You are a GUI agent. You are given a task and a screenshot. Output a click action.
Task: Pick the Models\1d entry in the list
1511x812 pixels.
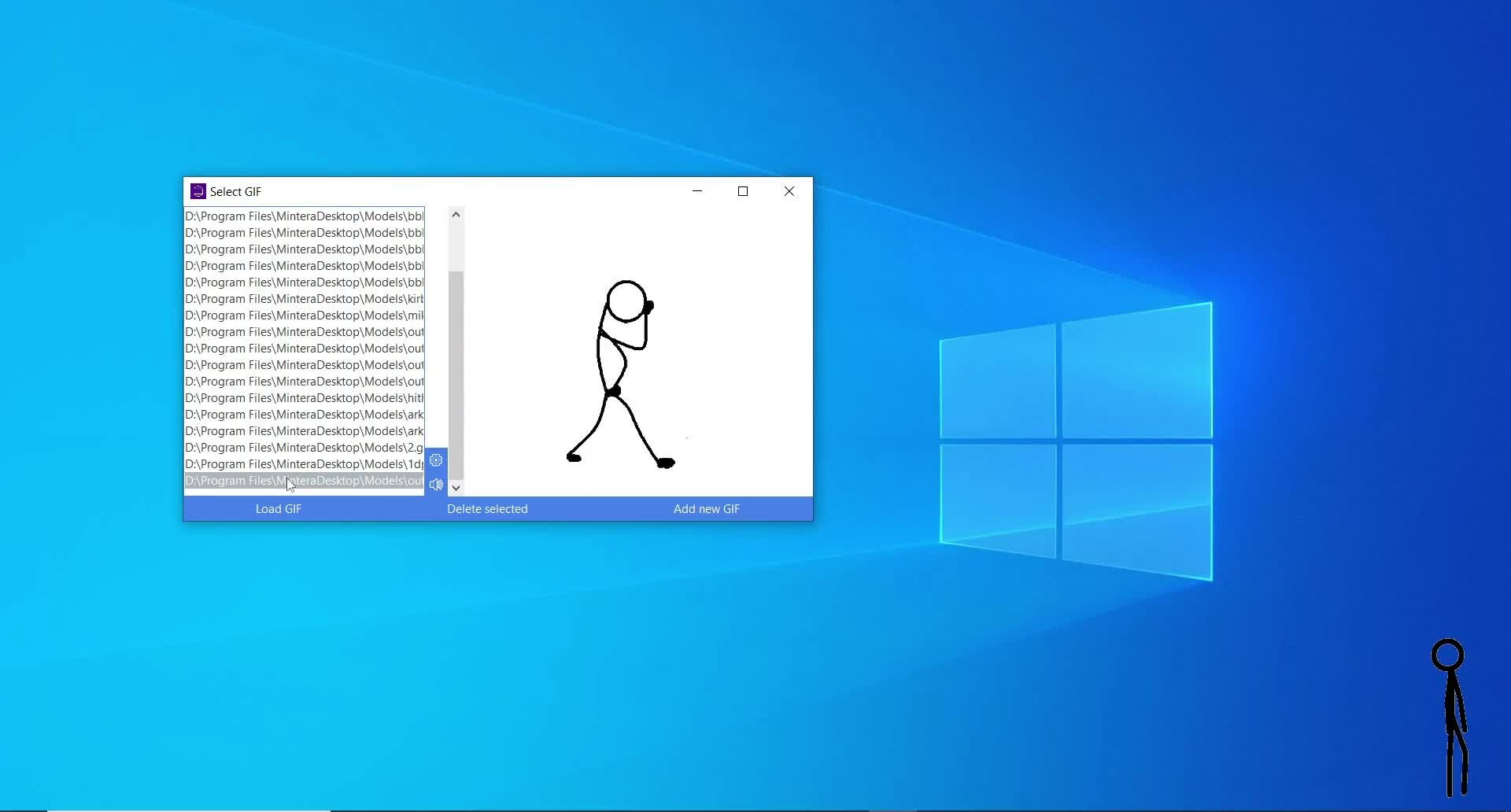click(x=304, y=464)
